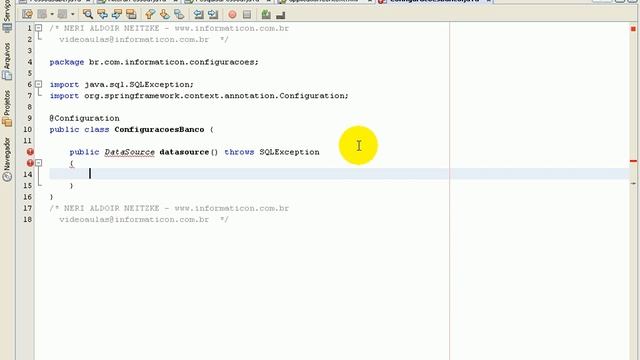Viewport: 640px width, 360px height.
Task: Click the throws keyword
Action: pyautogui.click(x=239, y=152)
